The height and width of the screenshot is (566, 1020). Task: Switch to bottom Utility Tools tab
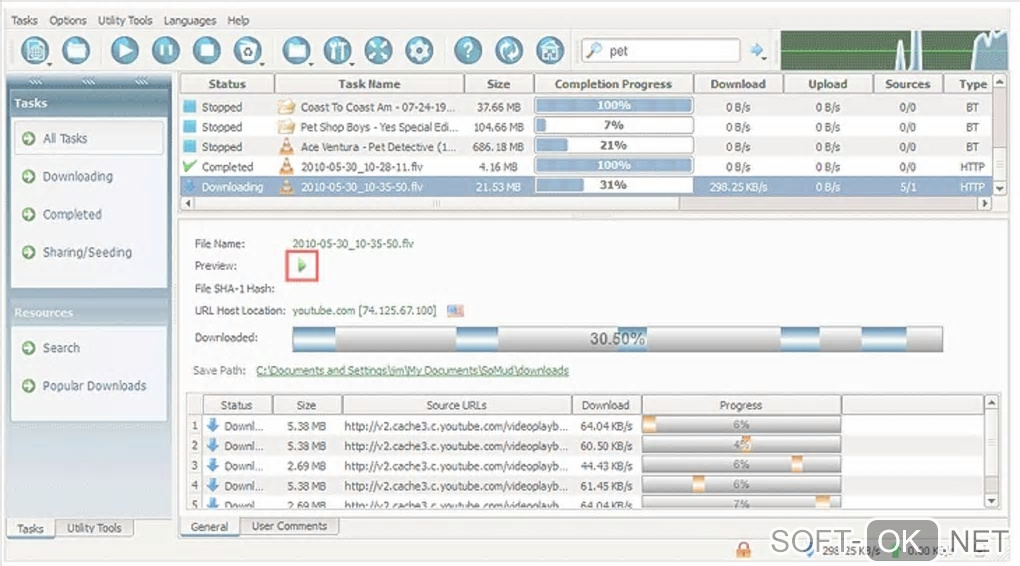pos(94,528)
